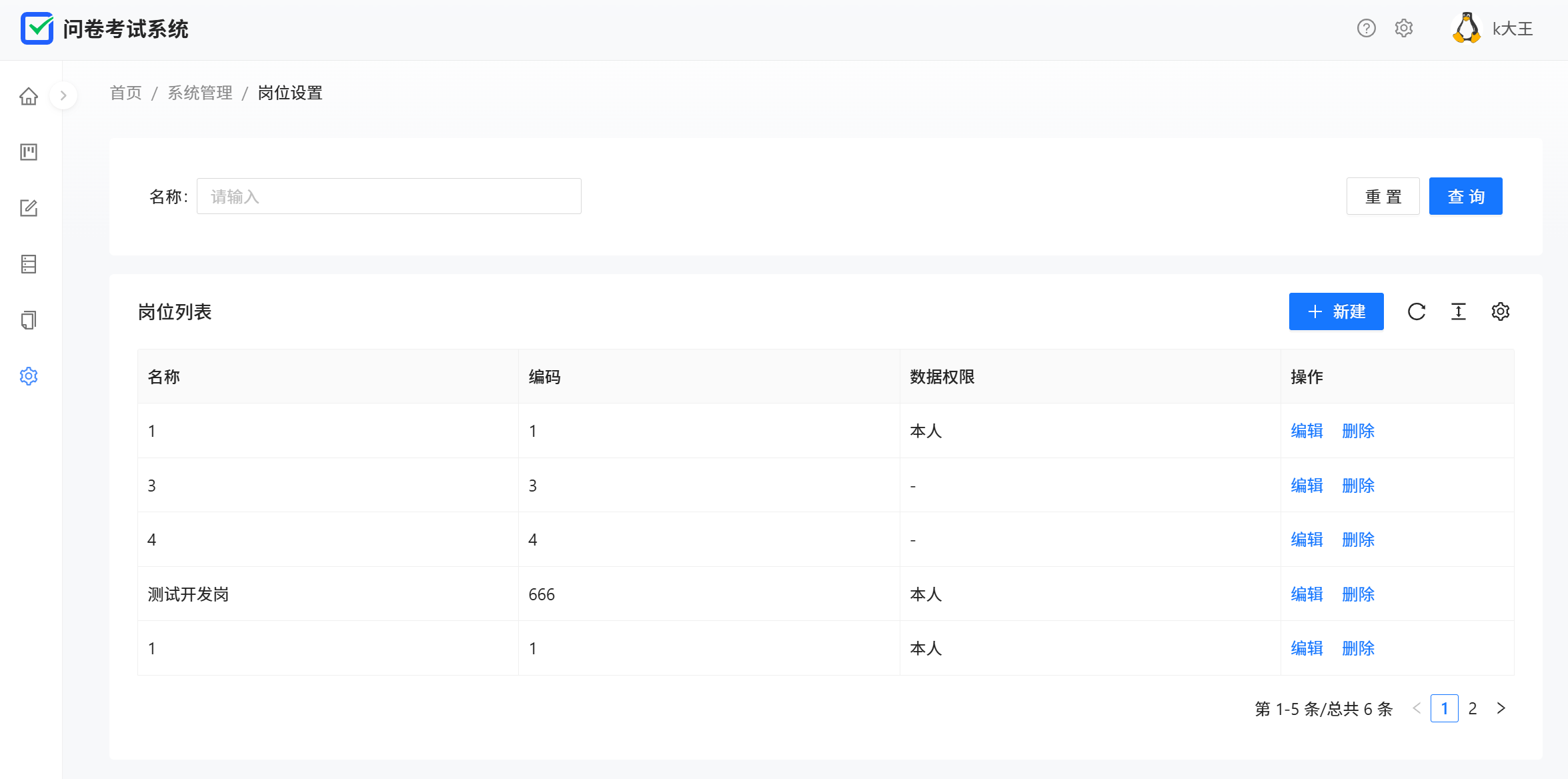1568x779 pixels.
Task: Click the dashboard board icon in sidebar
Action: pos(29,152)
